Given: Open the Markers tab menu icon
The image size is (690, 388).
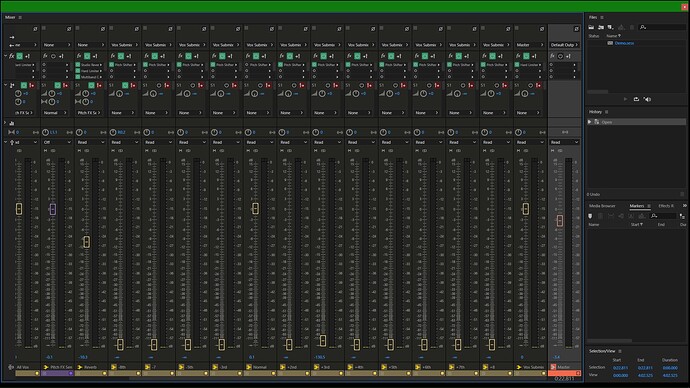Looking at the screenshot, I should click(x=649, y=206).
